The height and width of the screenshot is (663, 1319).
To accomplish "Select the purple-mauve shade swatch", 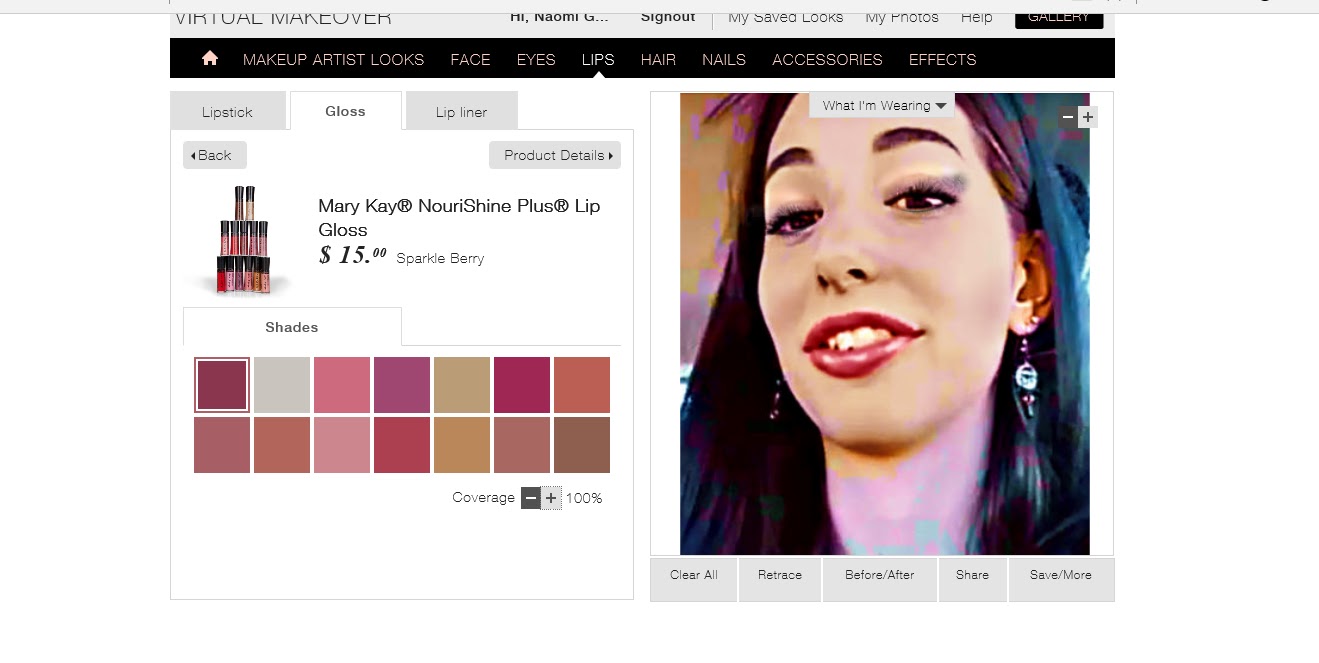I will coord(402,385).
